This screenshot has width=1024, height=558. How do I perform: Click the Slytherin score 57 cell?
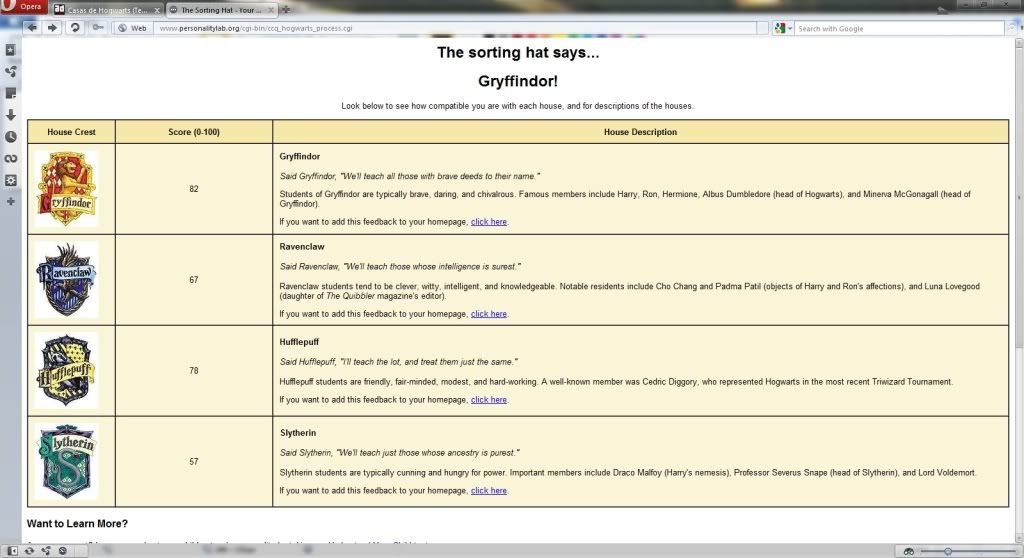coord(194,461)
